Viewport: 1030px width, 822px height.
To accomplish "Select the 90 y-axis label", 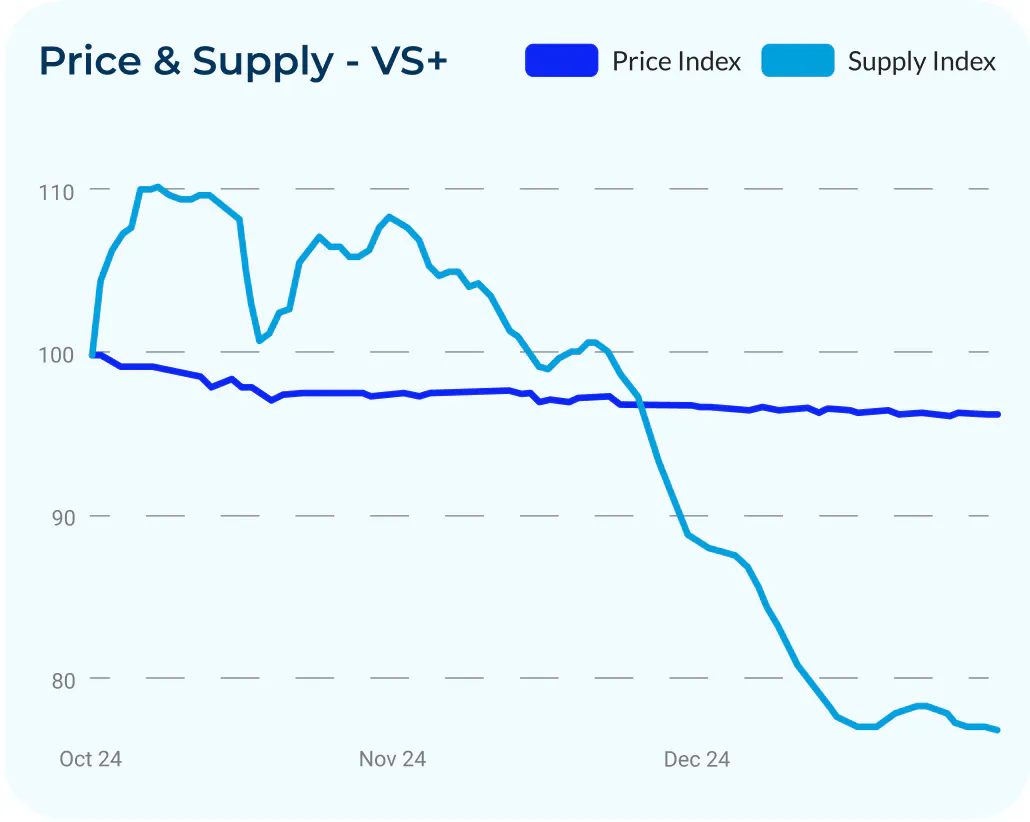I will [x=64, y=518].
